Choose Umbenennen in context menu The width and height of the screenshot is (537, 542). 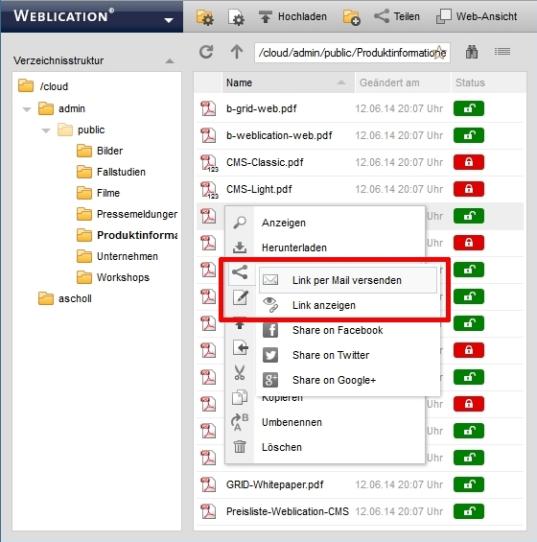click(x=292, y=422)
